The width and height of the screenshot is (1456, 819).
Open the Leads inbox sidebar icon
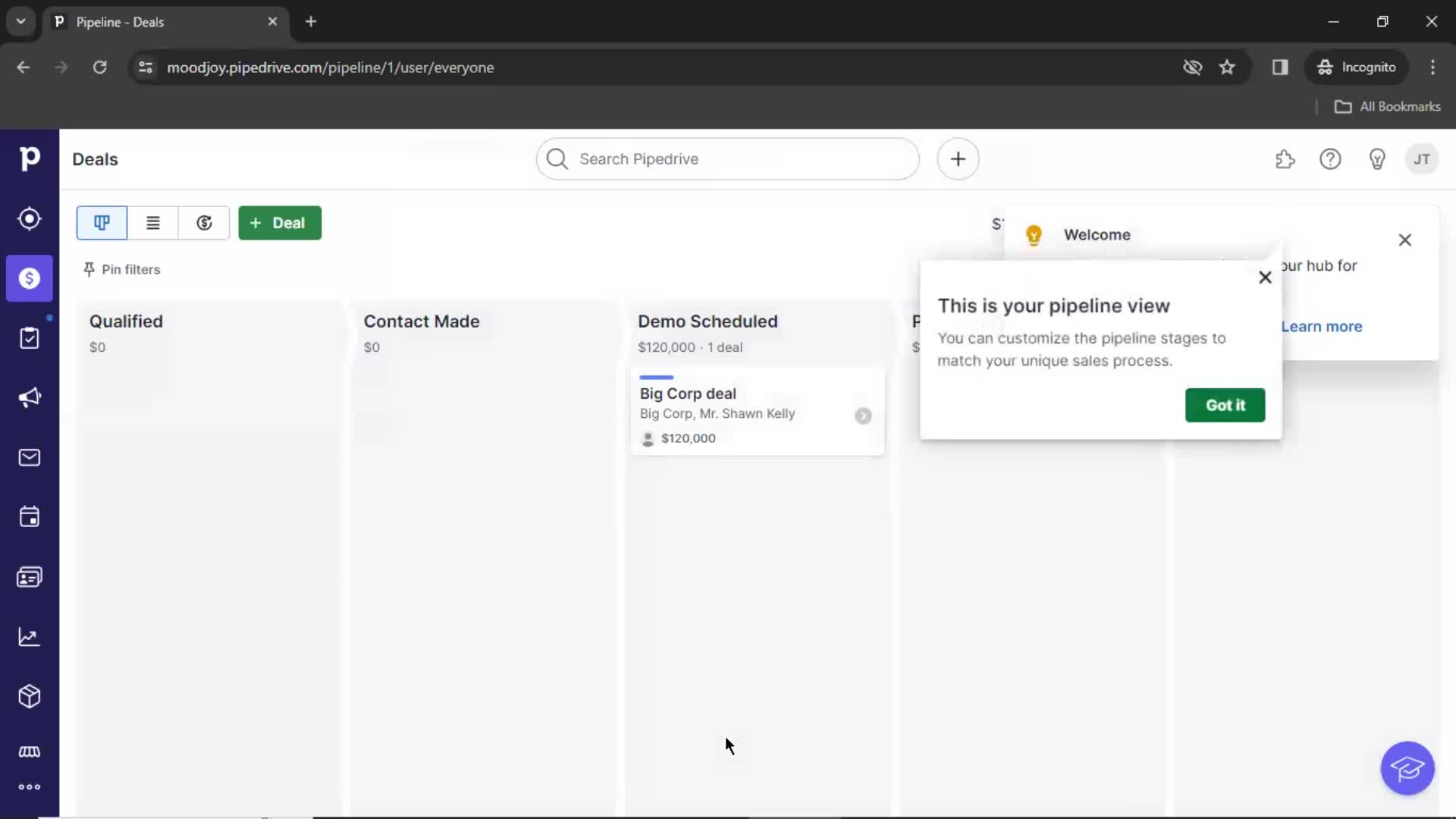(x=29, y=218)
